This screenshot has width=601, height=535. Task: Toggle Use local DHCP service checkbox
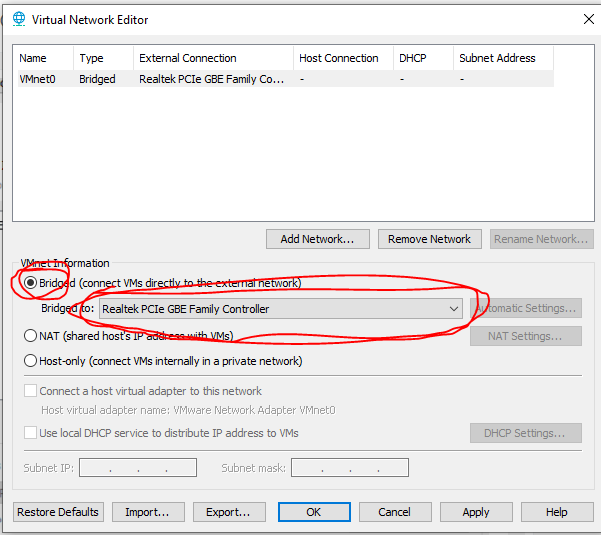[30, 433]
